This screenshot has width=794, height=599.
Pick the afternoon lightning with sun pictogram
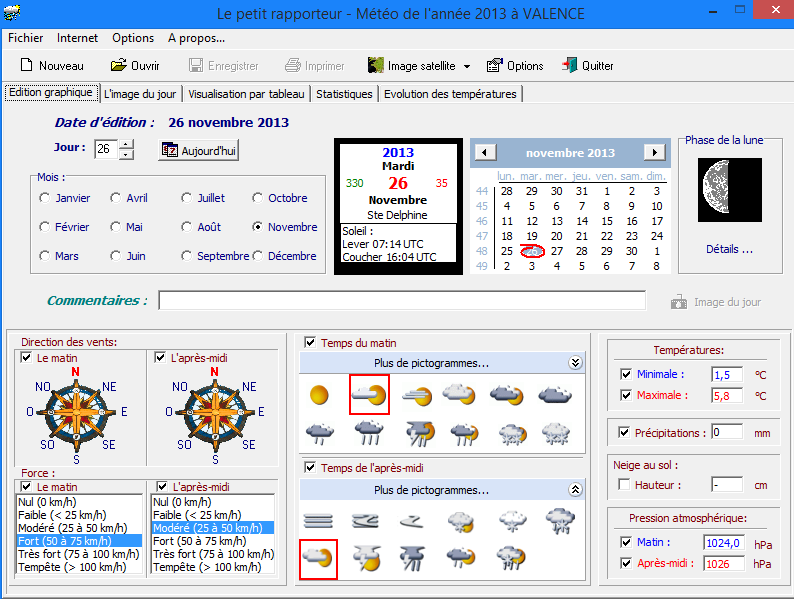click(x=366, y=558)
